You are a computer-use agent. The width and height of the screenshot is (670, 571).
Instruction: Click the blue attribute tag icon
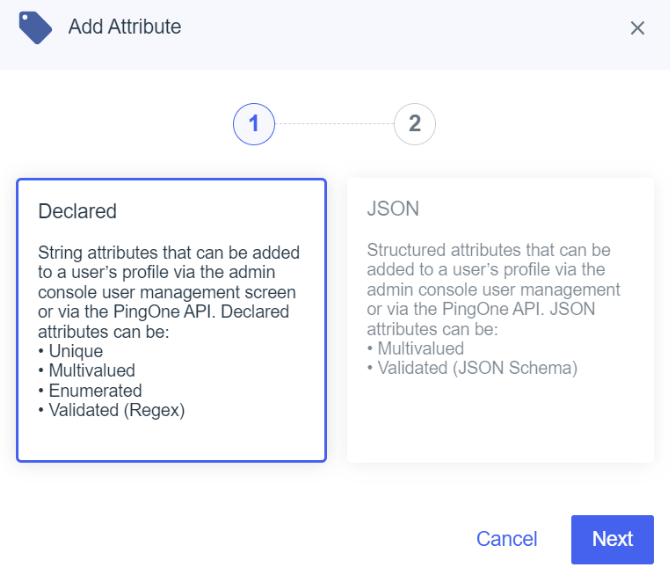coord(35,28)
